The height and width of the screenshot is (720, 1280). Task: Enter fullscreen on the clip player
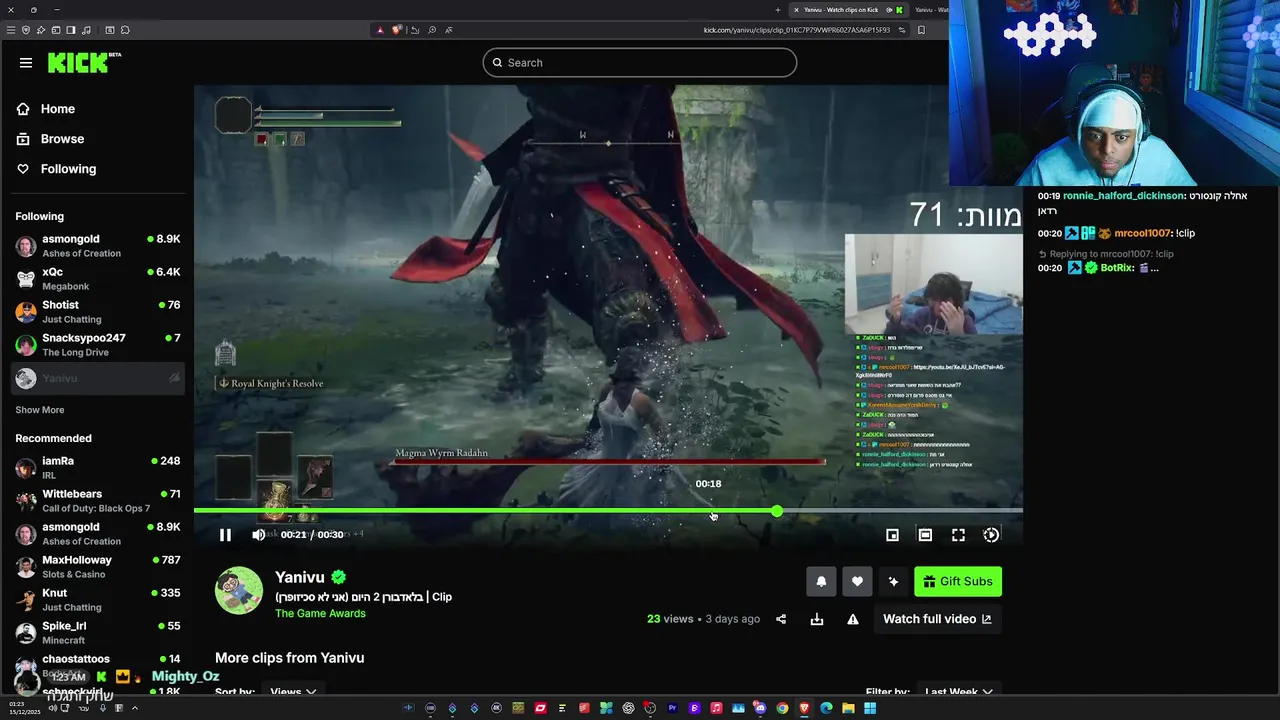pyautogui.click(x=958, y=535)
